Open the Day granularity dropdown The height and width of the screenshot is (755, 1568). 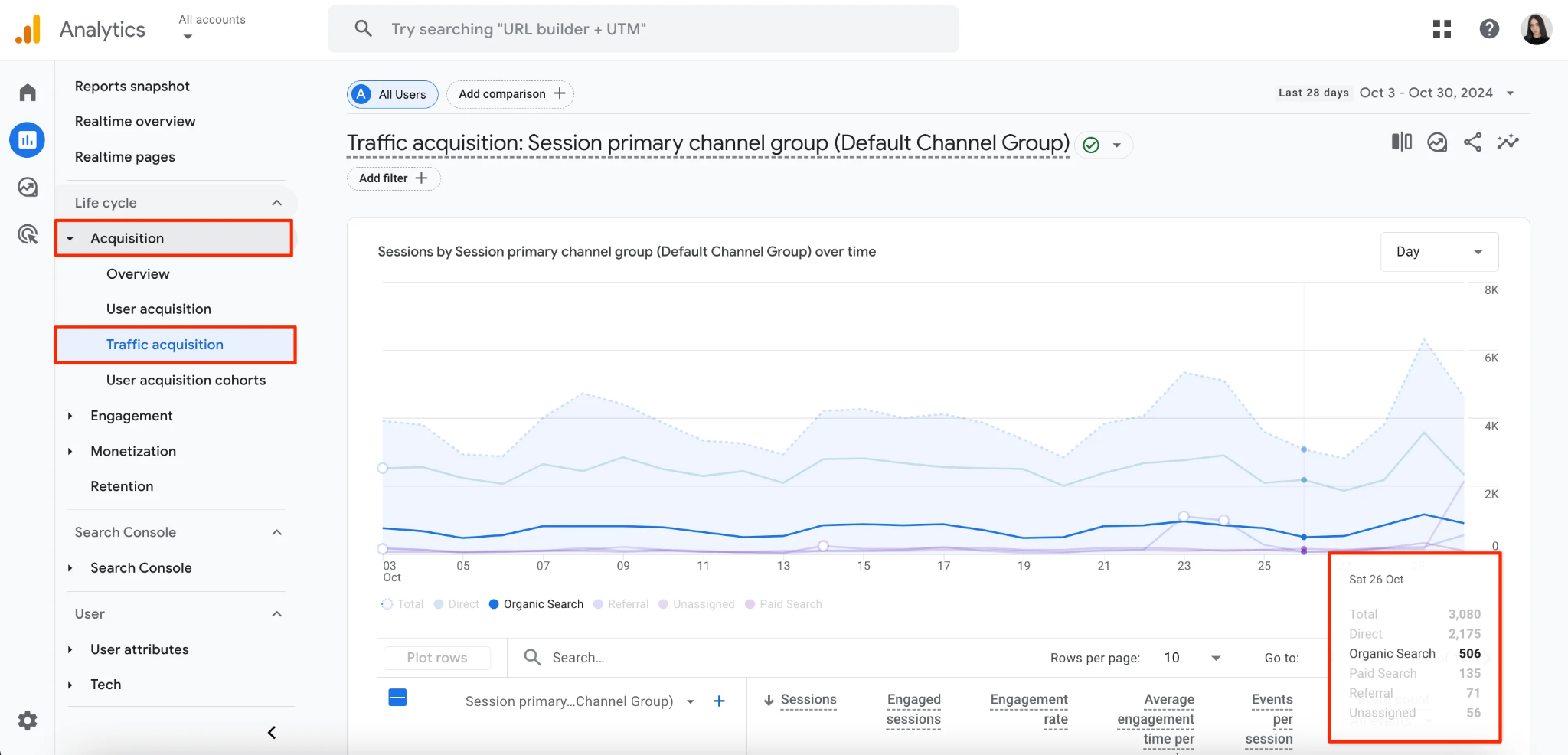(x=1439, y=251)
